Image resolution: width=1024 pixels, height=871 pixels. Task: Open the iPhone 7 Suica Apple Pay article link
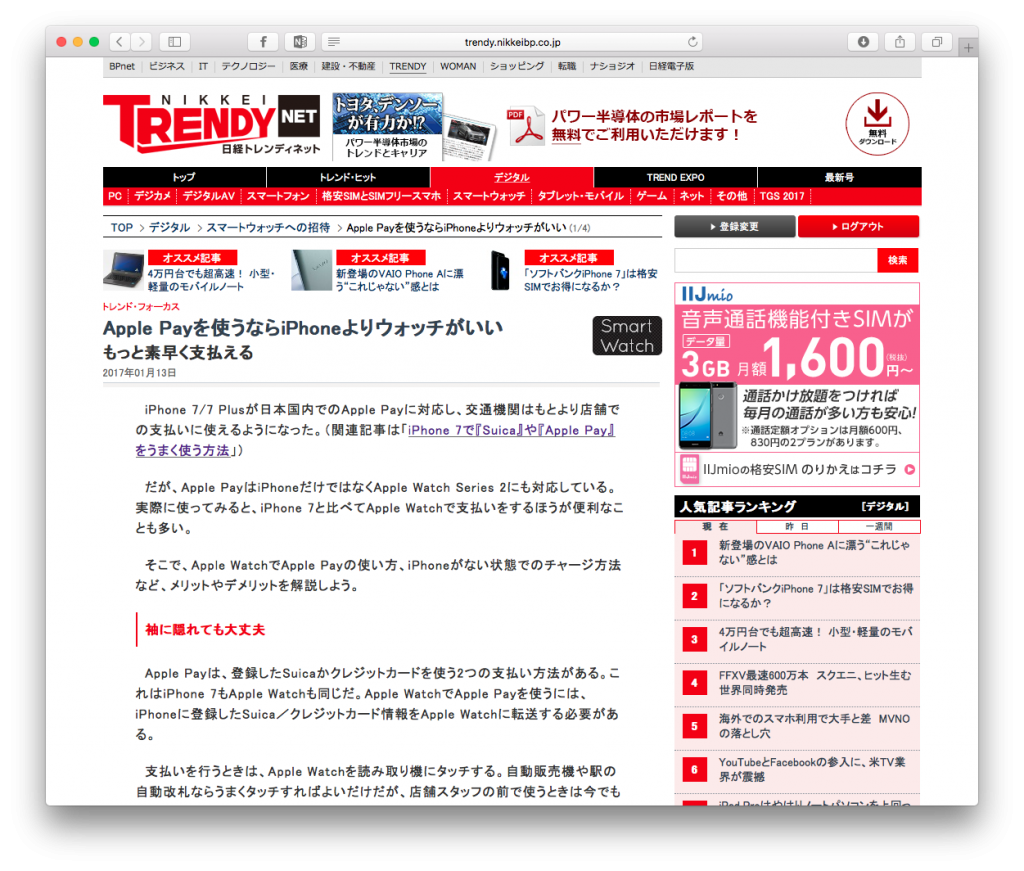(376, 440)
